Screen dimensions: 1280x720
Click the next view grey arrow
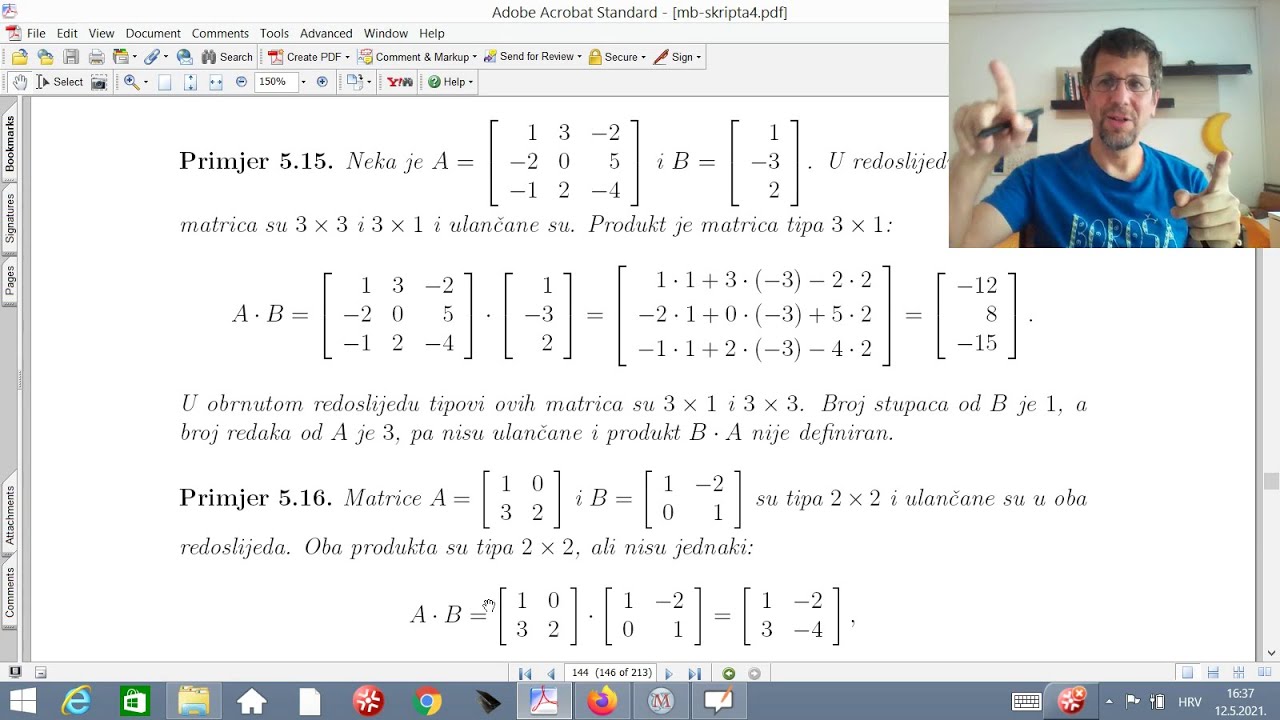(x=754, y=674)
